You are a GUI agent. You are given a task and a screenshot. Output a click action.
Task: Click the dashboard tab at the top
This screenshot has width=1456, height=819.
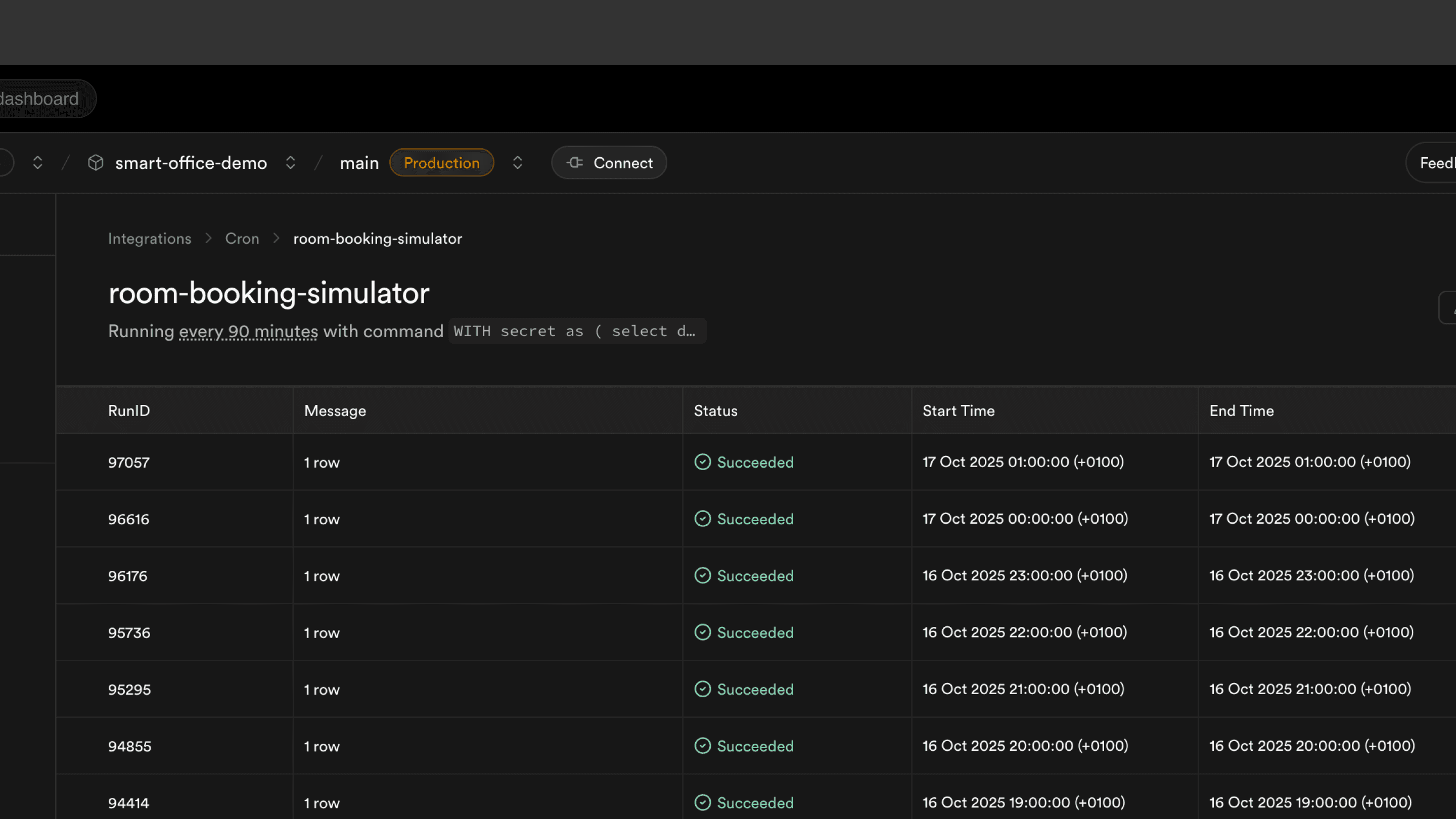39,99
